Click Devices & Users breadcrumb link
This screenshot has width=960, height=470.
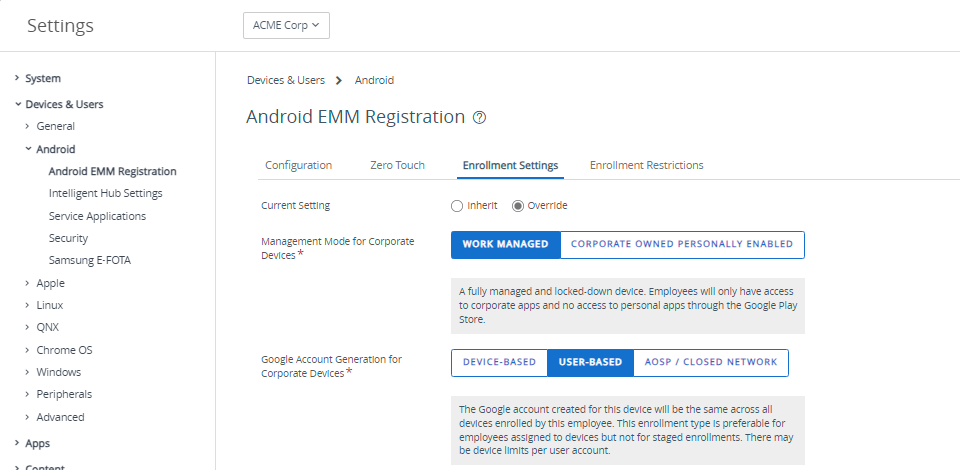(286, 80)
